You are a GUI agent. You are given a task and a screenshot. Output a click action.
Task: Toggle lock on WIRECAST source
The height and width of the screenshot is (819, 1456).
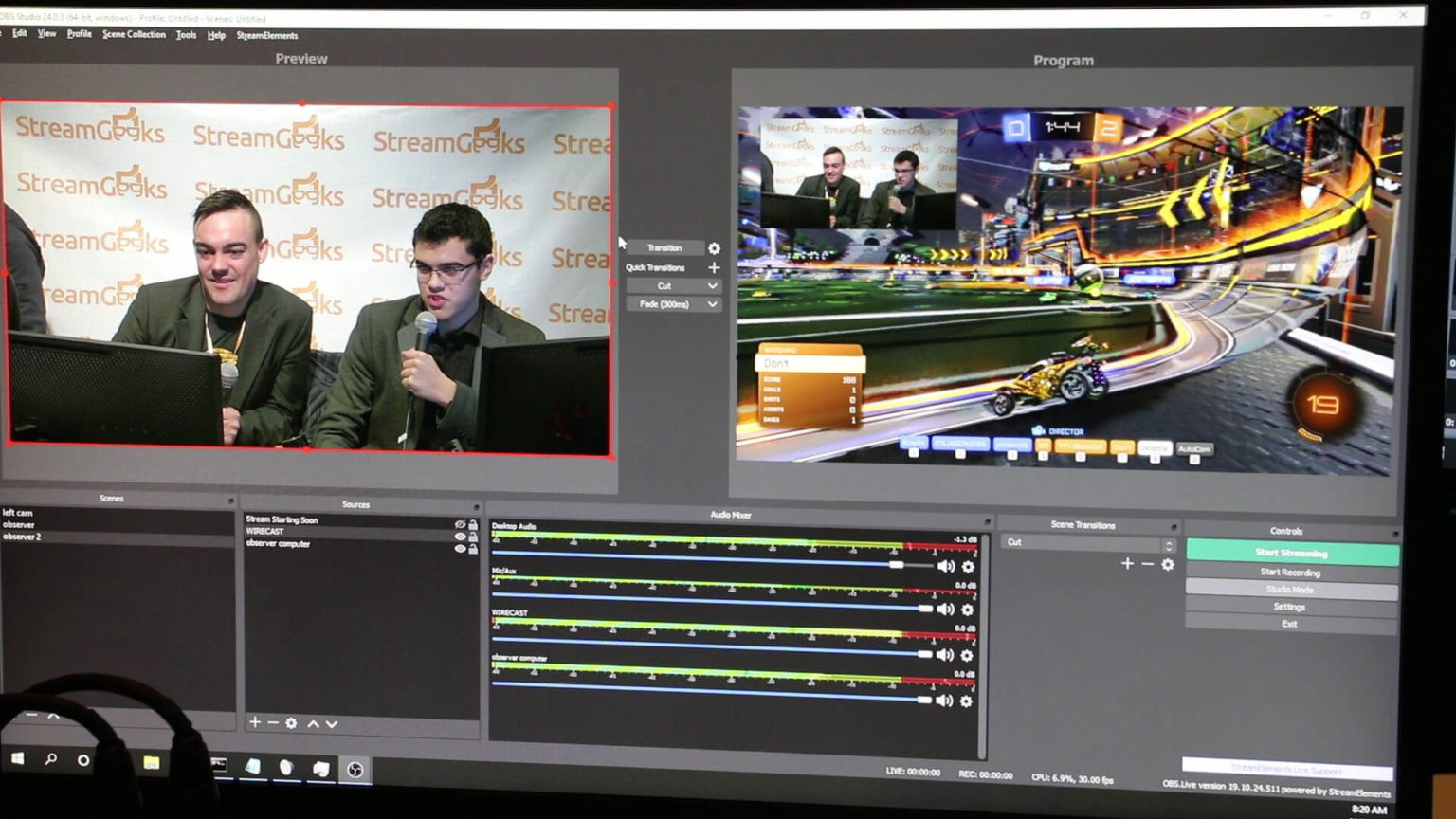point(473,537)
